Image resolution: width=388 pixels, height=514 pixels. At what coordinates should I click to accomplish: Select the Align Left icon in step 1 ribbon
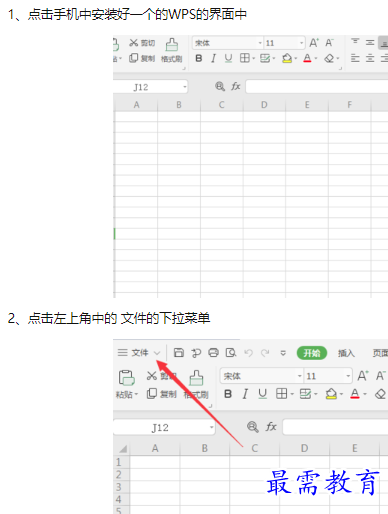(355, 58)
